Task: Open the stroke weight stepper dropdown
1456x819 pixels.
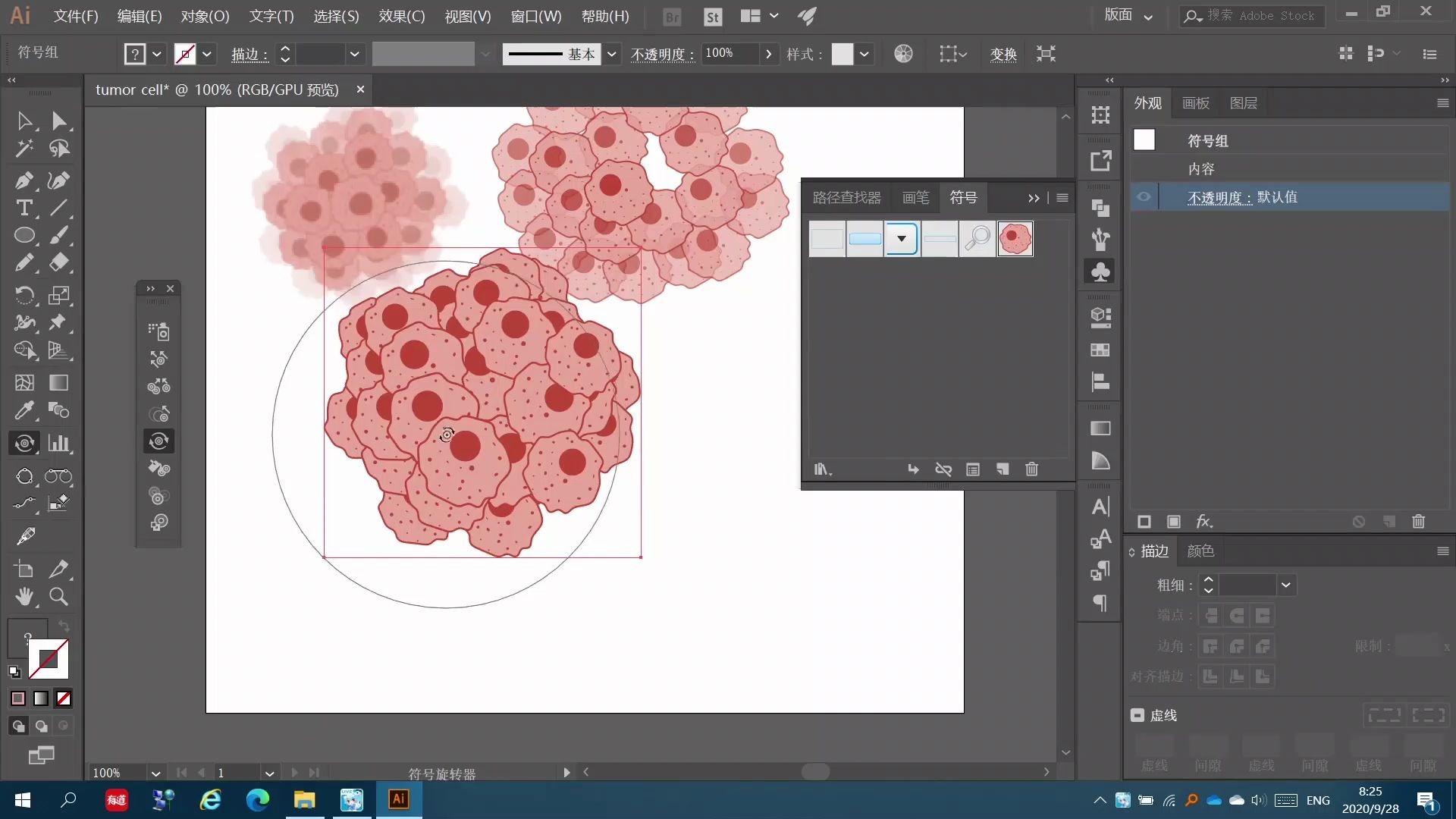Action: pos(1286,585)
